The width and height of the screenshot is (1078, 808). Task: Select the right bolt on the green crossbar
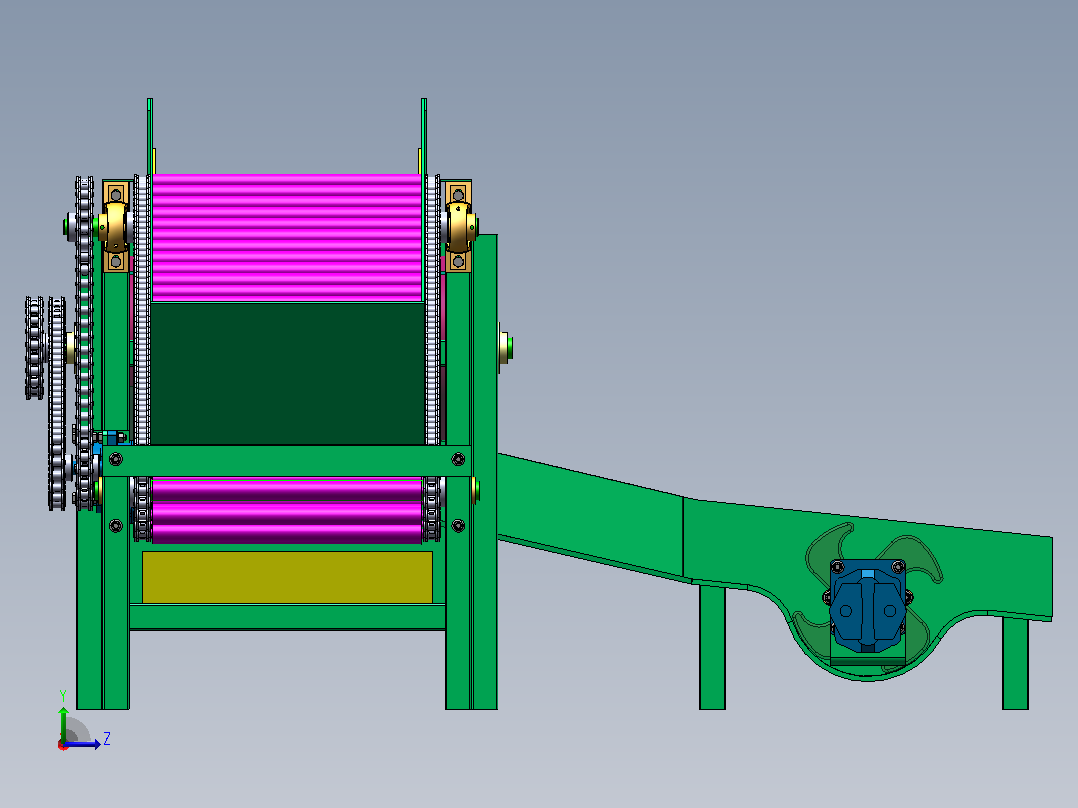tap(458, 459)
